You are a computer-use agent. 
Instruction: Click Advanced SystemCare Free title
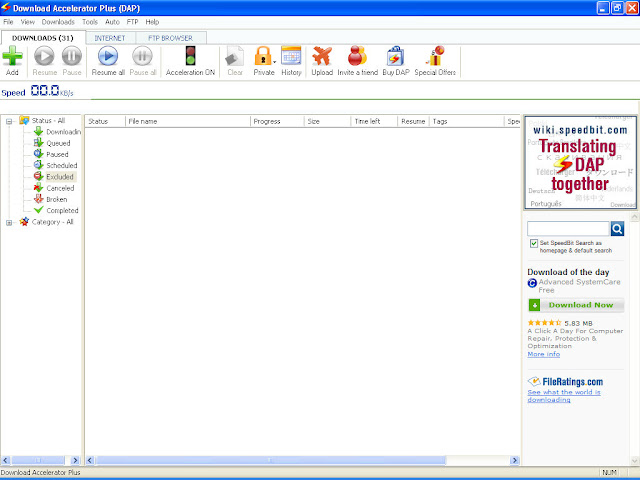(x=579, y=286)
